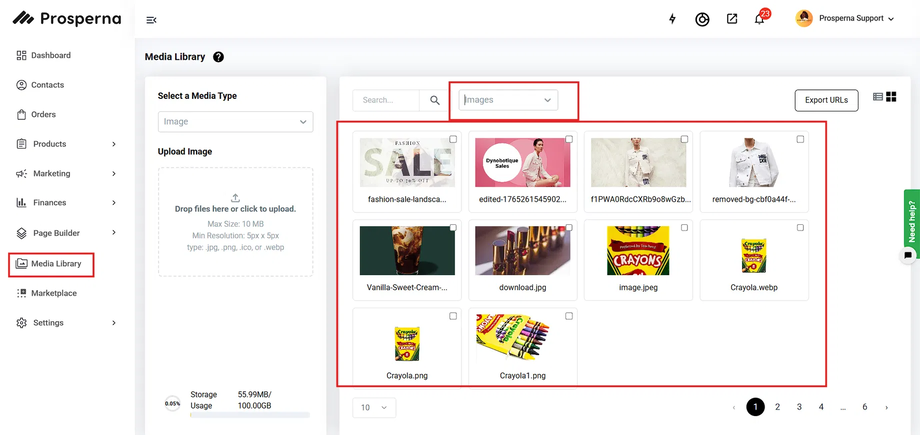
Task: Expand the Settings submenu chevron
Action: click(114, 323)
